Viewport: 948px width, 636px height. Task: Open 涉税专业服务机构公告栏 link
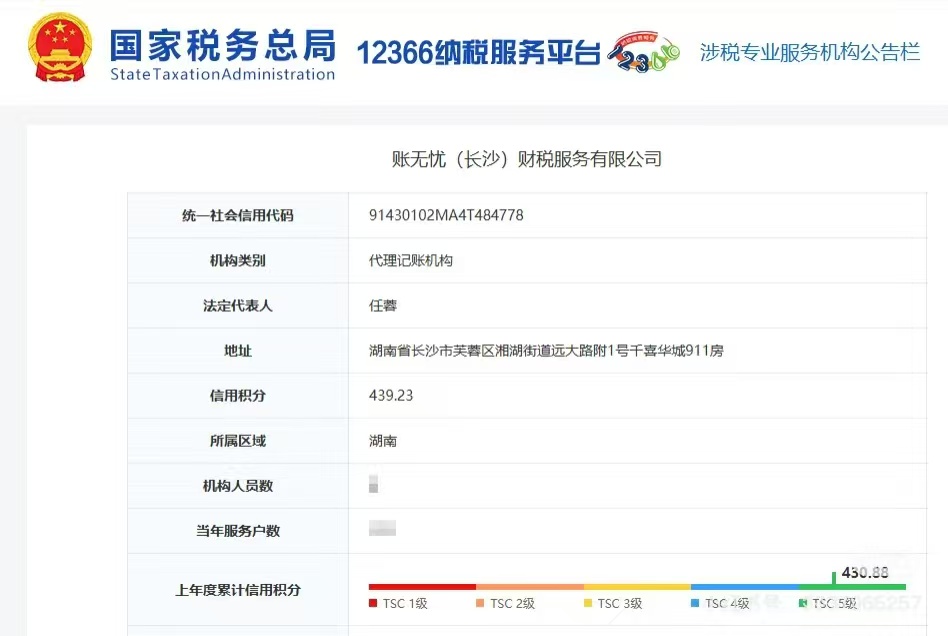click(x=809, y=53)
